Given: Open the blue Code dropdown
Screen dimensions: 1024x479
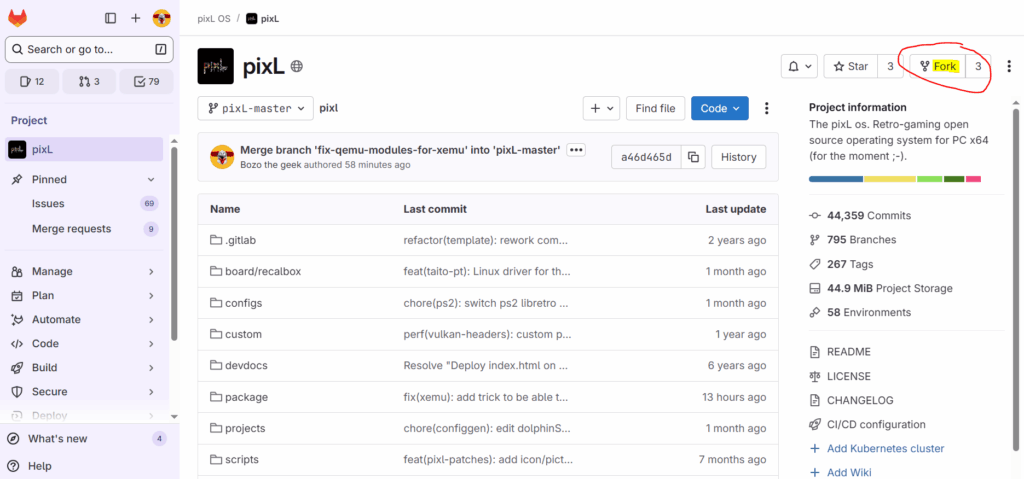Looking at the screenshot, I should (720, 108).
